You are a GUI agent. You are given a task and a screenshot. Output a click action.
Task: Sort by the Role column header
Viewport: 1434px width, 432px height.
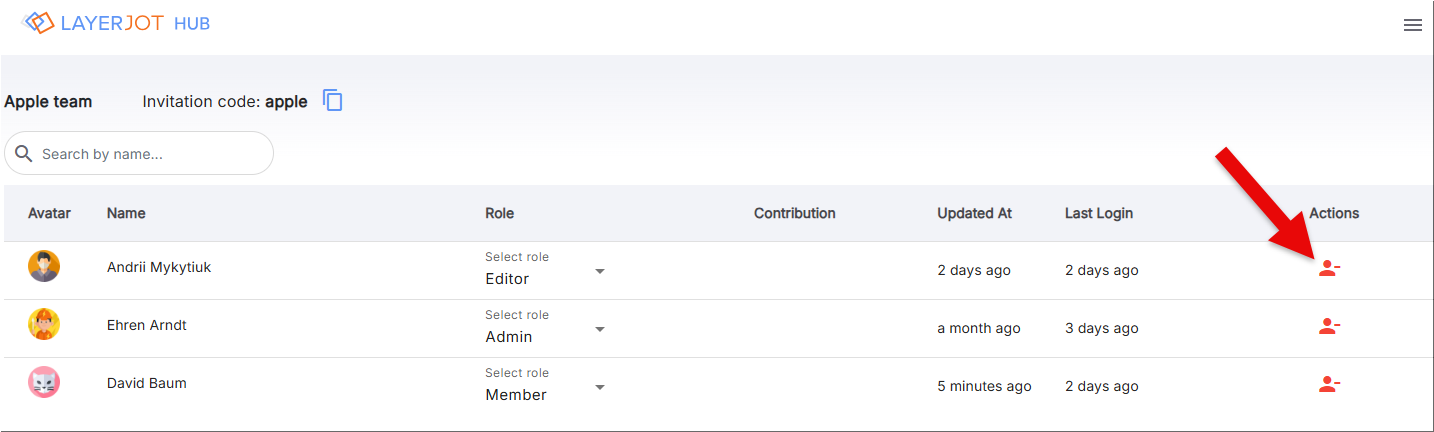coord(499,213)
